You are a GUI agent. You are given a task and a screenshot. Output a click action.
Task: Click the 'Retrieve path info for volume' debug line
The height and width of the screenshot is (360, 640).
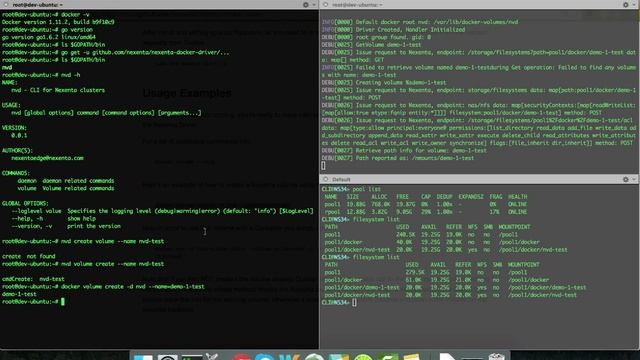[404, 151]
